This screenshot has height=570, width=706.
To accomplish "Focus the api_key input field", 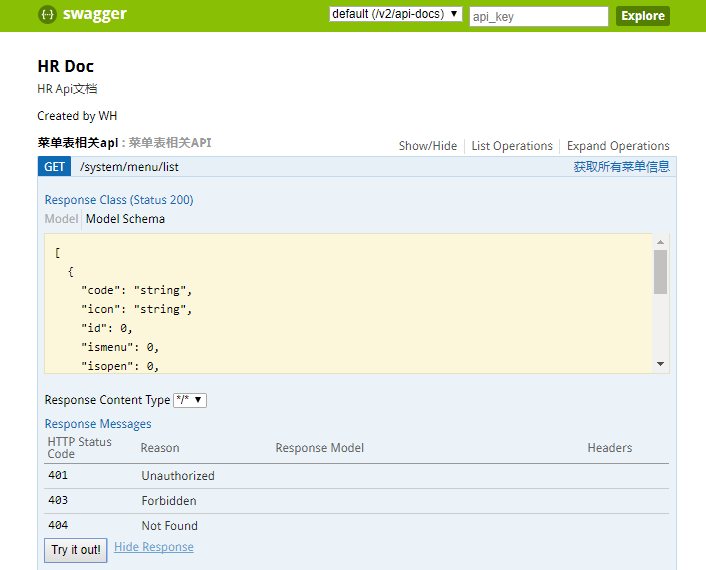I will click(539, 17).
